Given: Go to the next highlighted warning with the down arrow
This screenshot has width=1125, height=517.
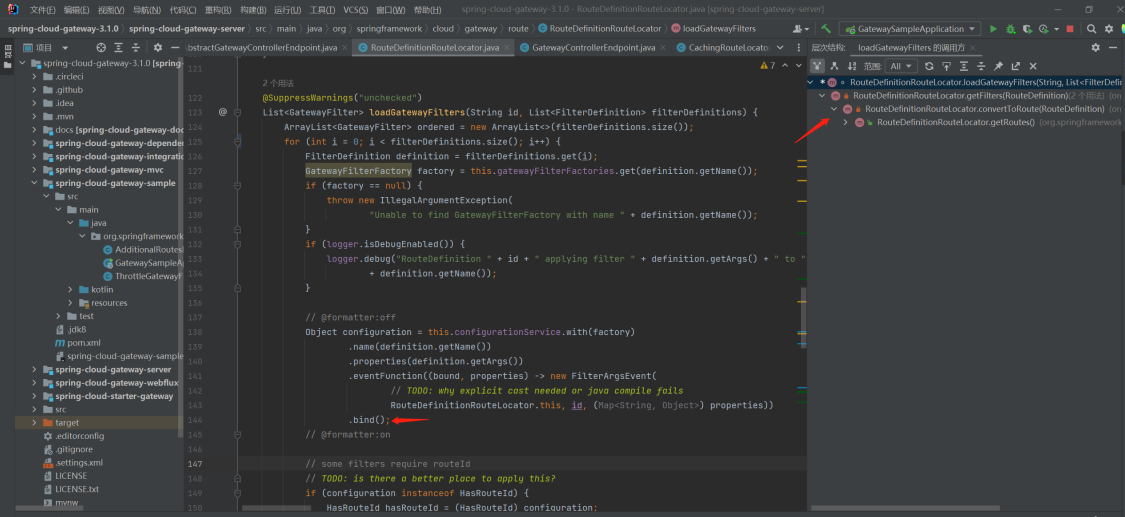Looking at the screenshot, I should (x=799, y=65).
